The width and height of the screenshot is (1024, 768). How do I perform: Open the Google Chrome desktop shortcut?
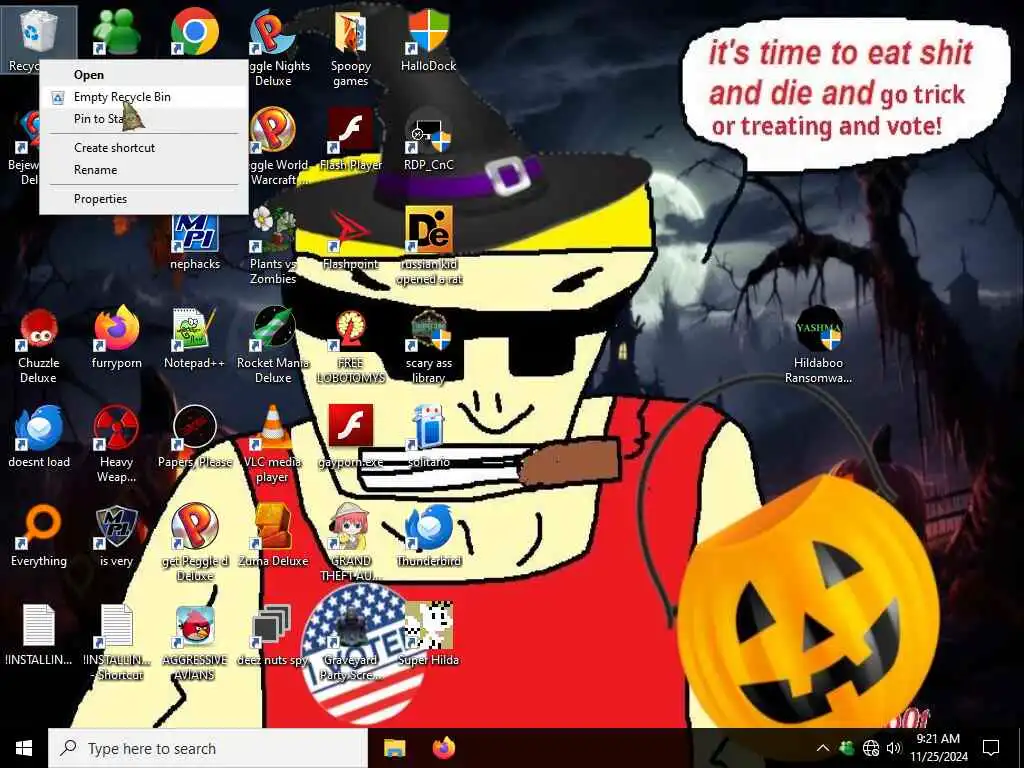(x=195, y=31)
